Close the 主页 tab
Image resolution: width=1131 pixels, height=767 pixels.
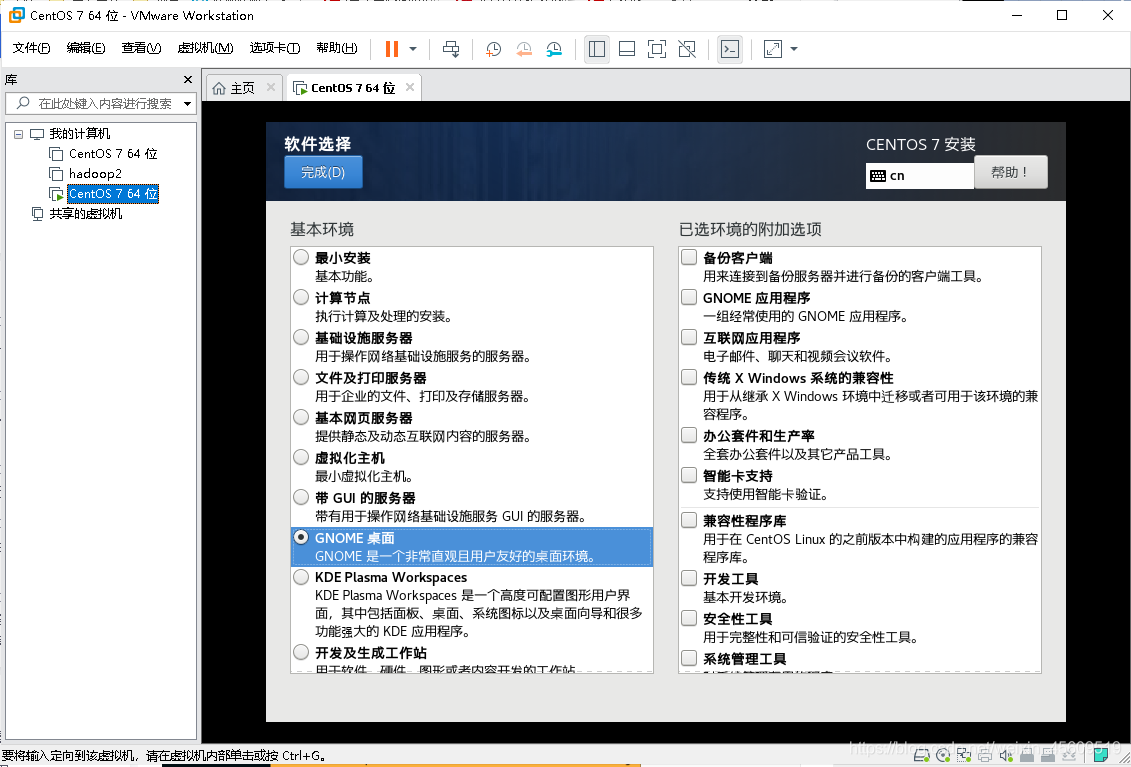[x=270, y=87]
